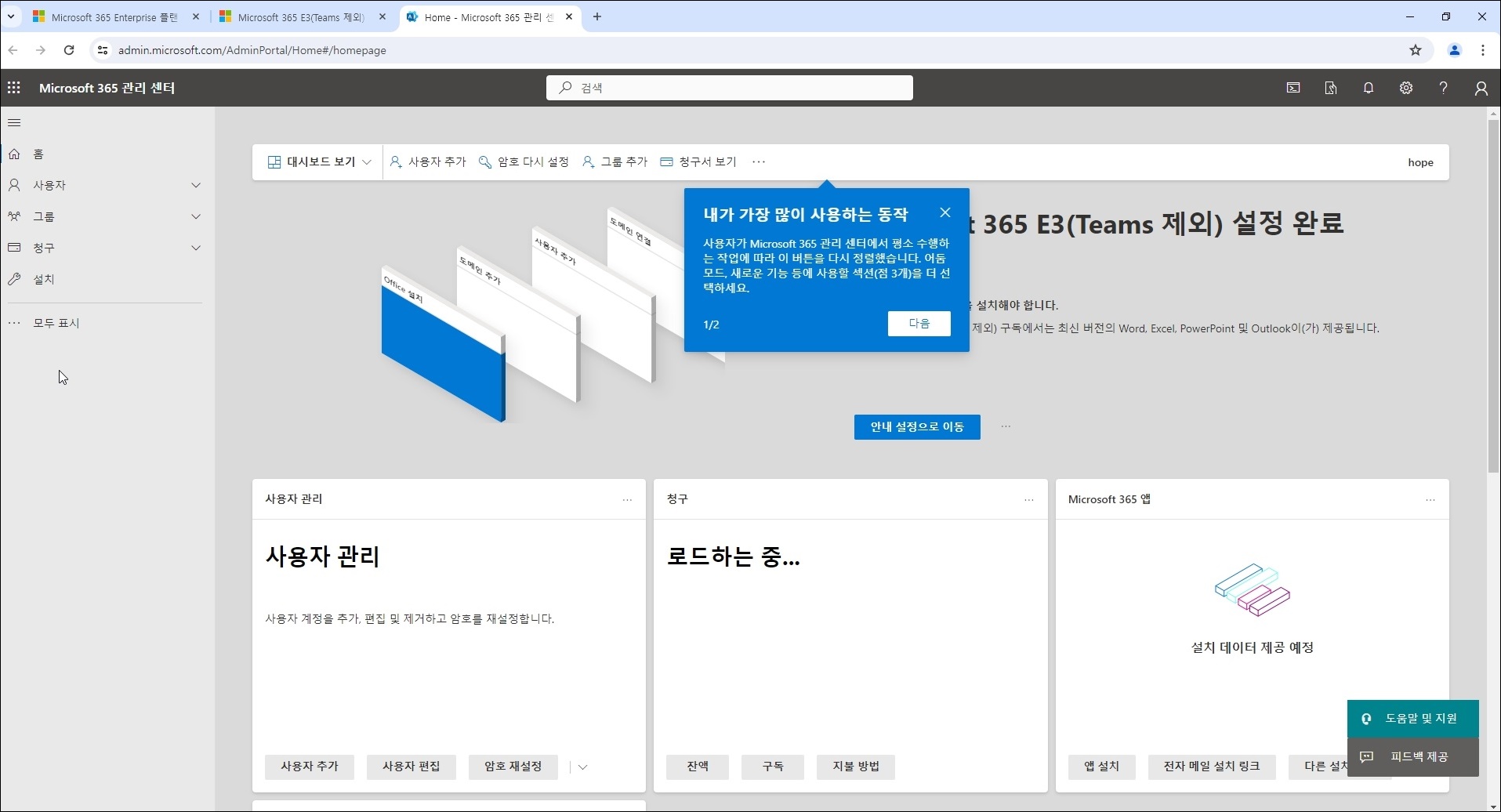1501x812 pixels.
Task: Click the Billing card icon in sidebar
Action: point(14,248)
